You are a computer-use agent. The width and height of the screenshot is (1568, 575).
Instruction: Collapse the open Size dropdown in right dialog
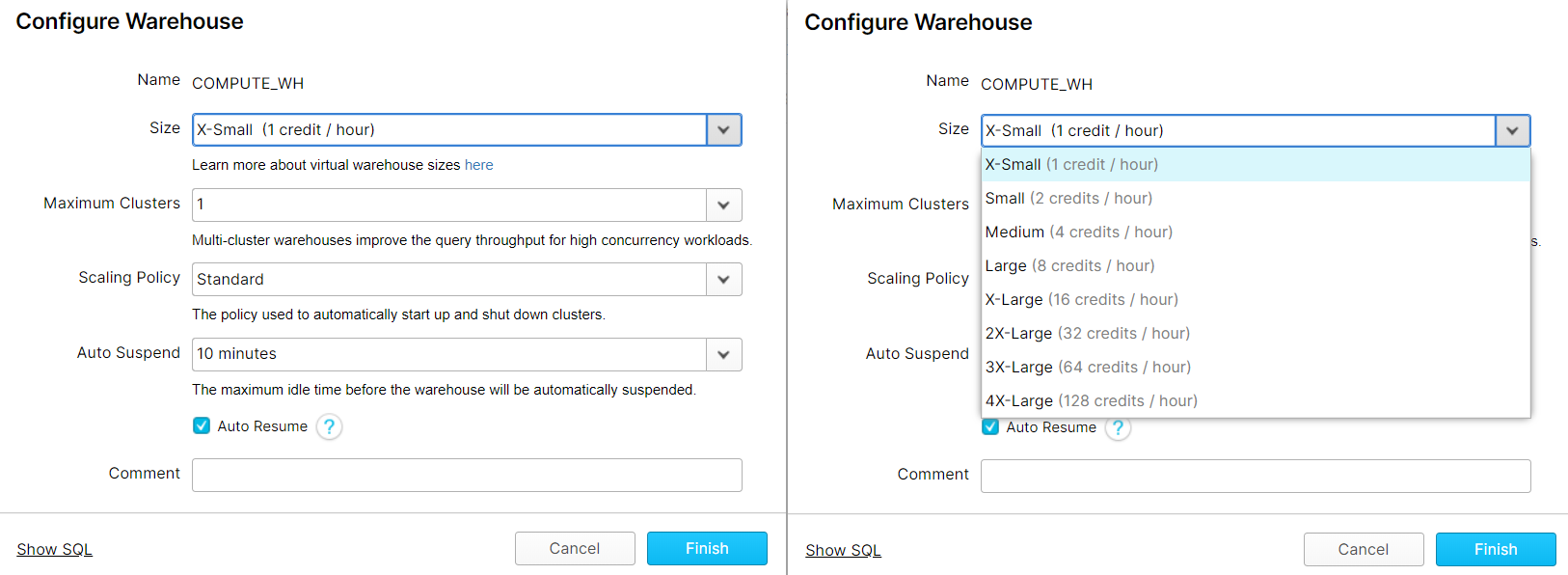[1512, 131]
